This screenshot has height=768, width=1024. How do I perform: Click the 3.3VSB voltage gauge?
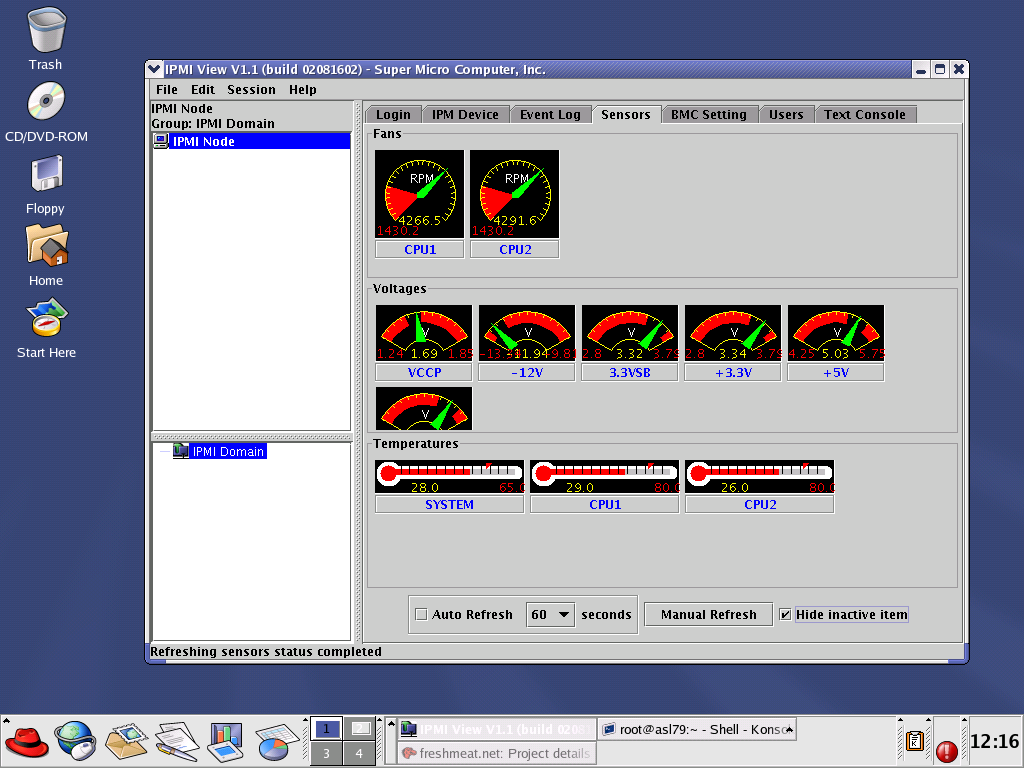(630, 332)
